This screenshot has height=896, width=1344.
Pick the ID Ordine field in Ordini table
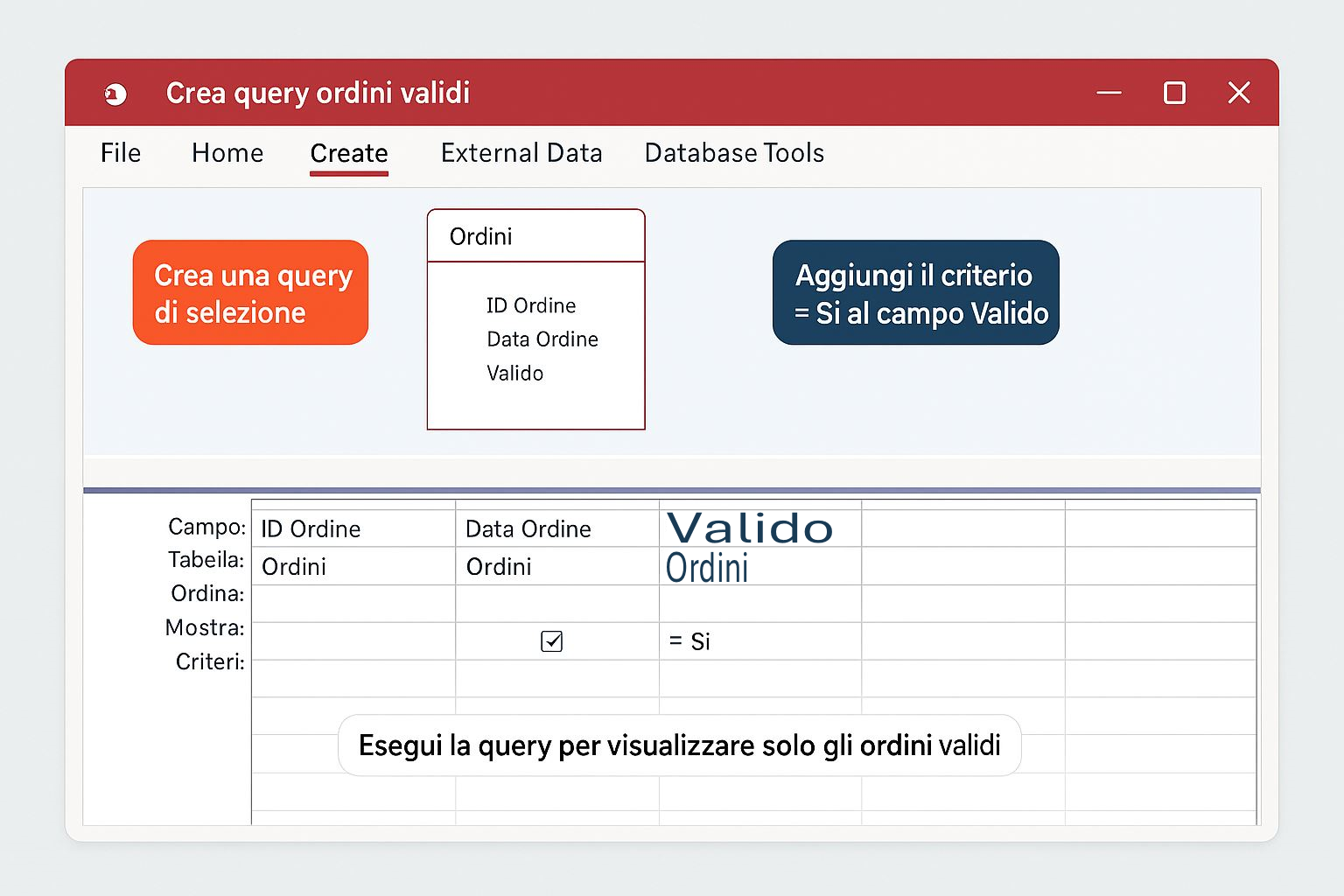pos(531,305)
